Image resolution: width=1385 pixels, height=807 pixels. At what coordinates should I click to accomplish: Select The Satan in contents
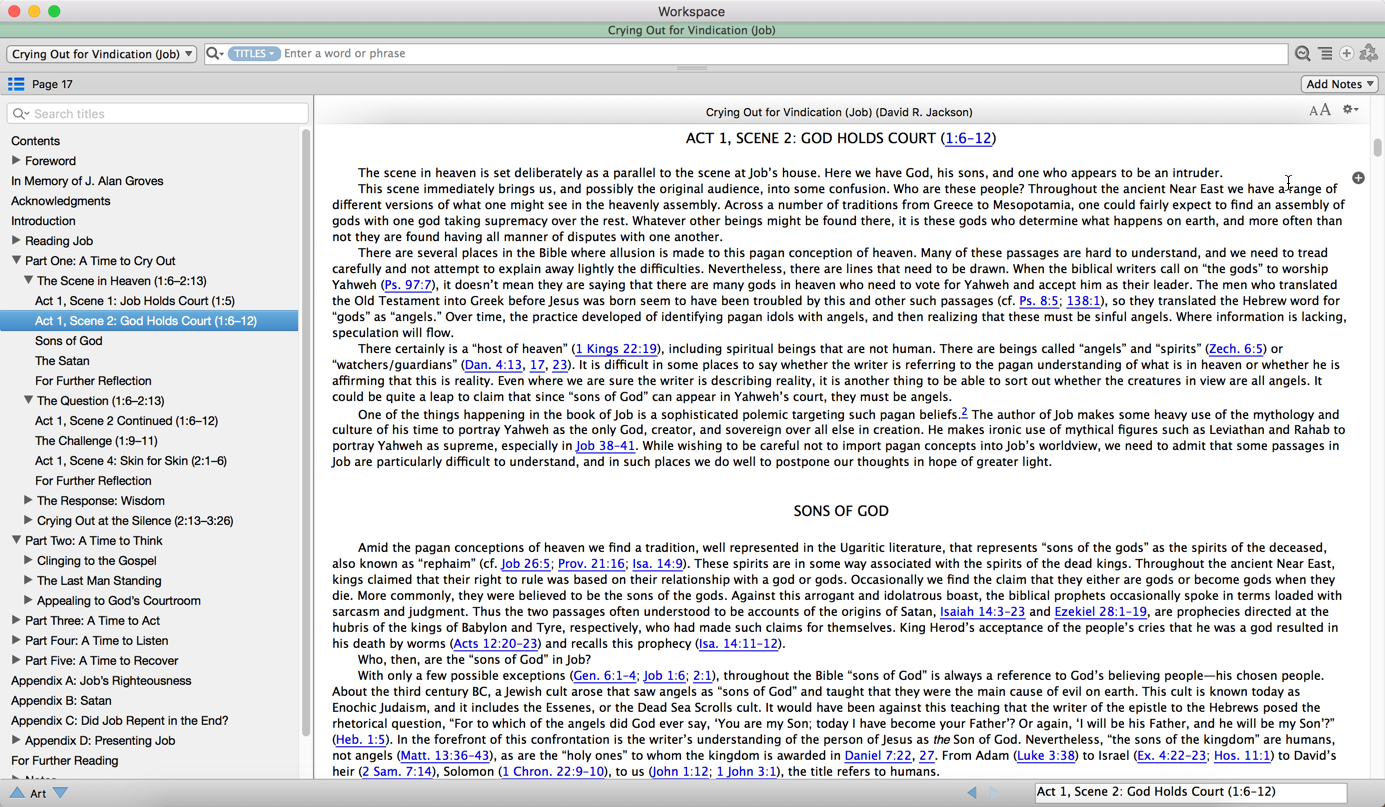point(62,361)
